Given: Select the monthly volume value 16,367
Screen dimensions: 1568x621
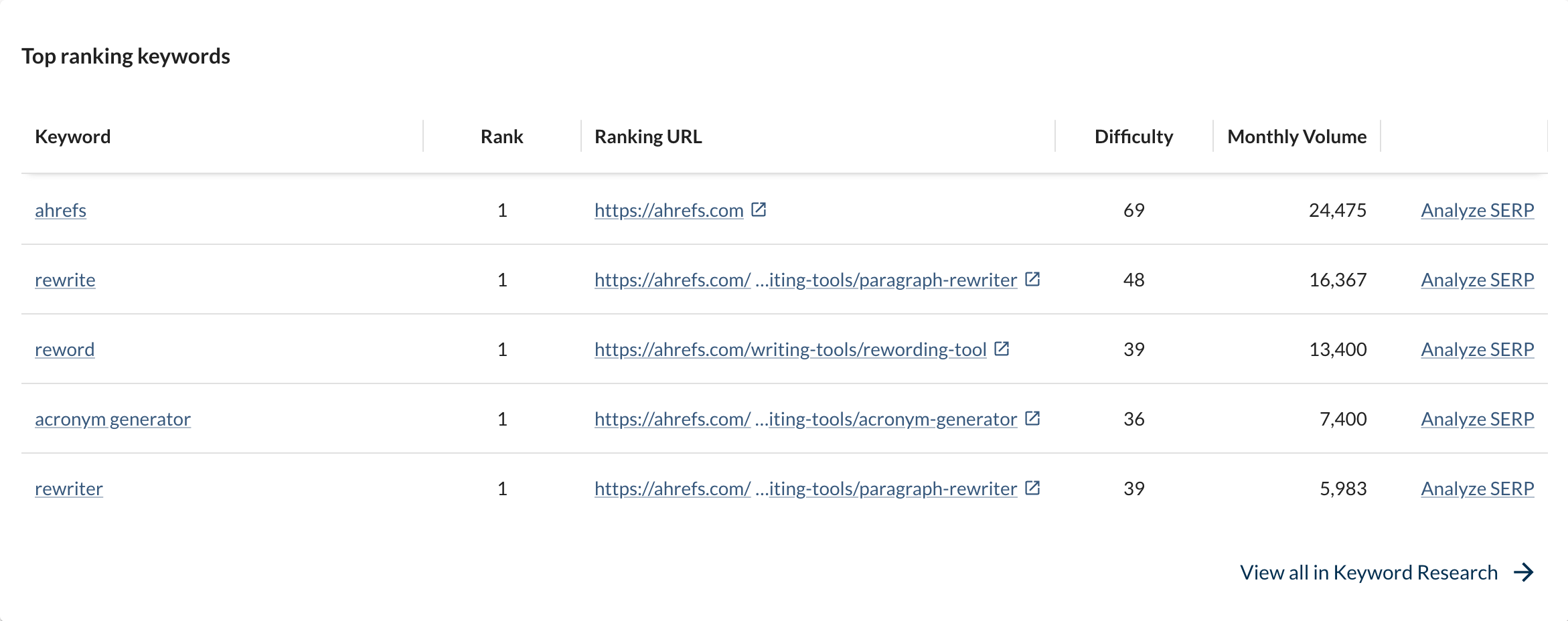Looking at the screenshot, I should [1338, 280].
